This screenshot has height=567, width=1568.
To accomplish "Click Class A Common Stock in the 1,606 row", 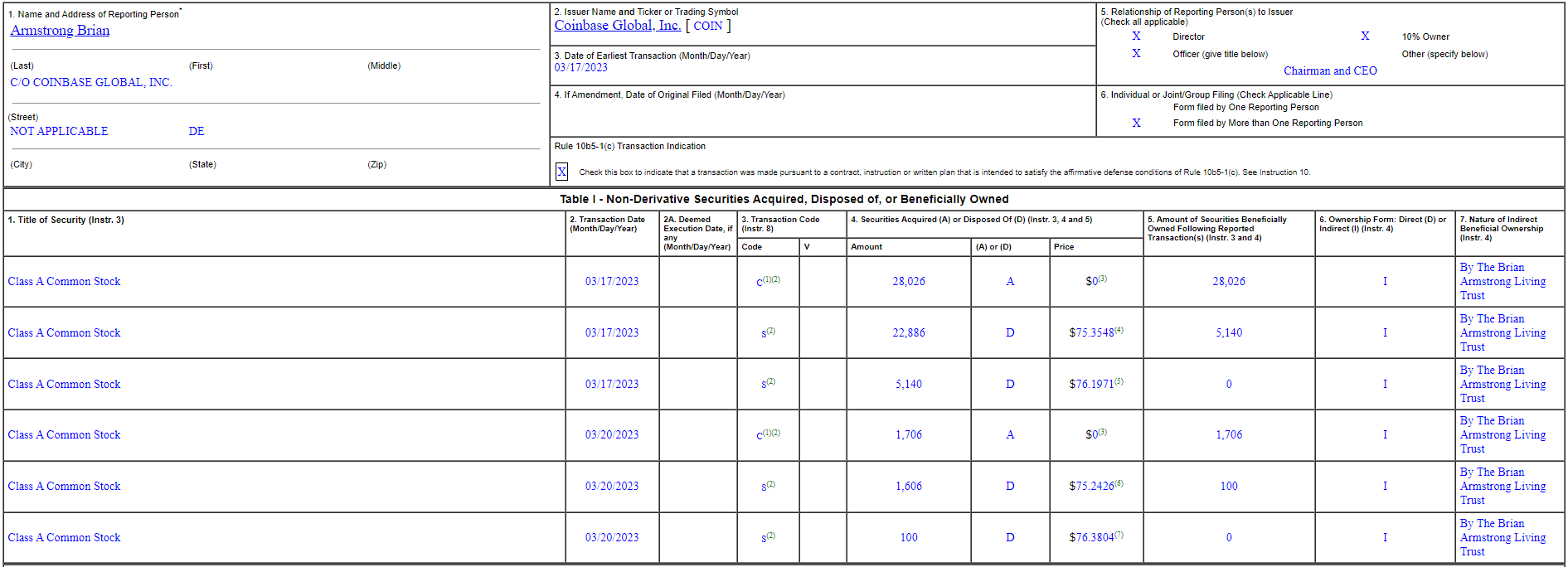I will (64, 486).
